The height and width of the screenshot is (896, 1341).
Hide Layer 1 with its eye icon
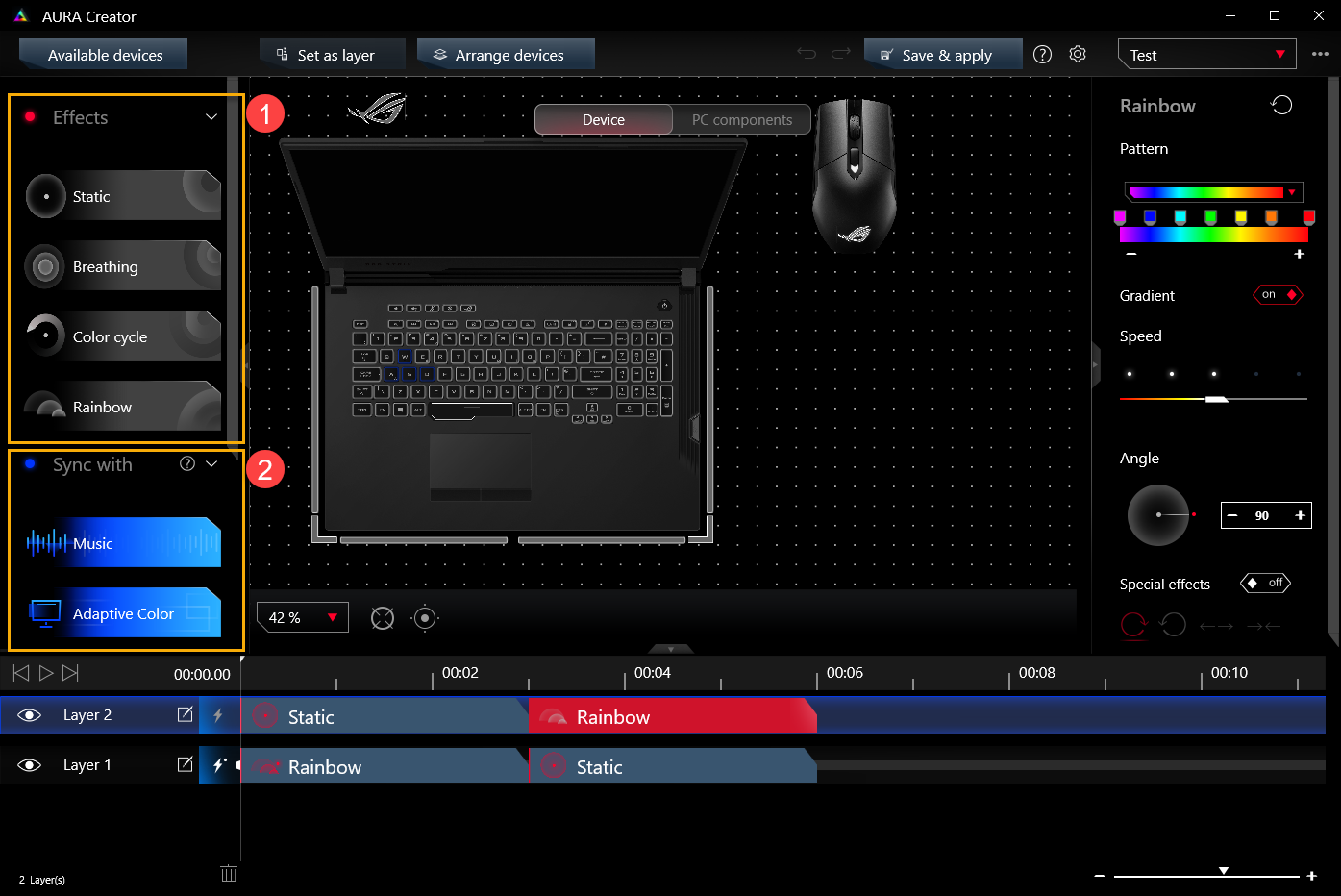30,765
